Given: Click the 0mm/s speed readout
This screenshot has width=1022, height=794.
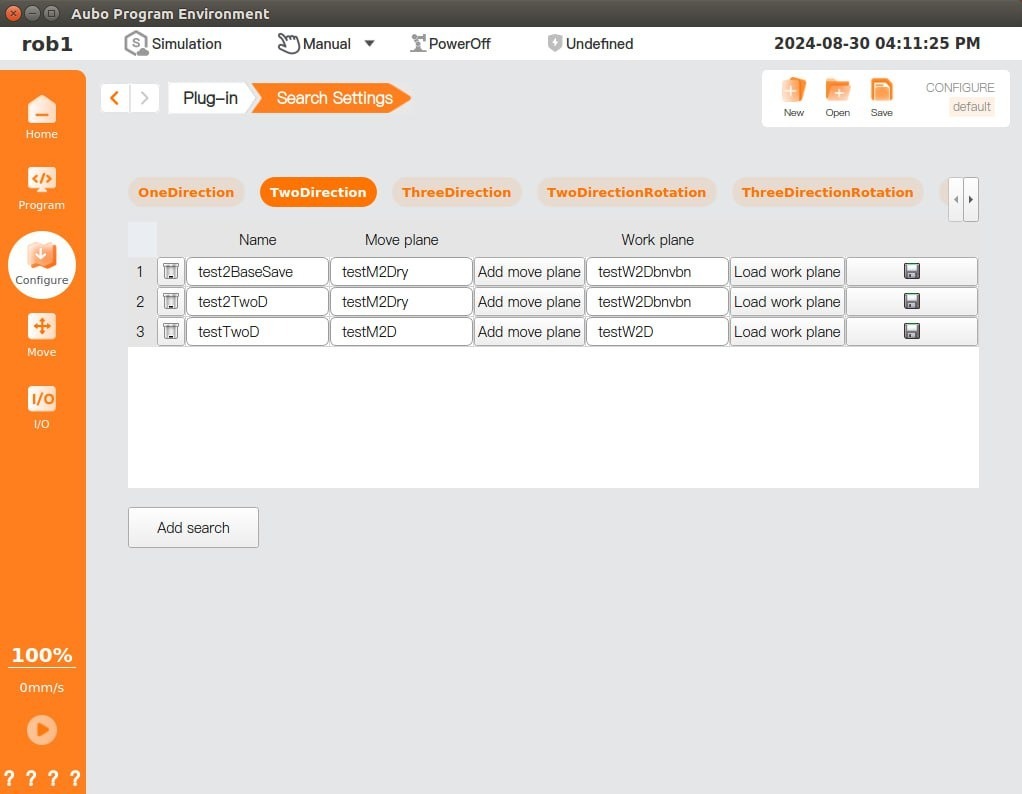Looking at the screenshot, I should [42, 687].
